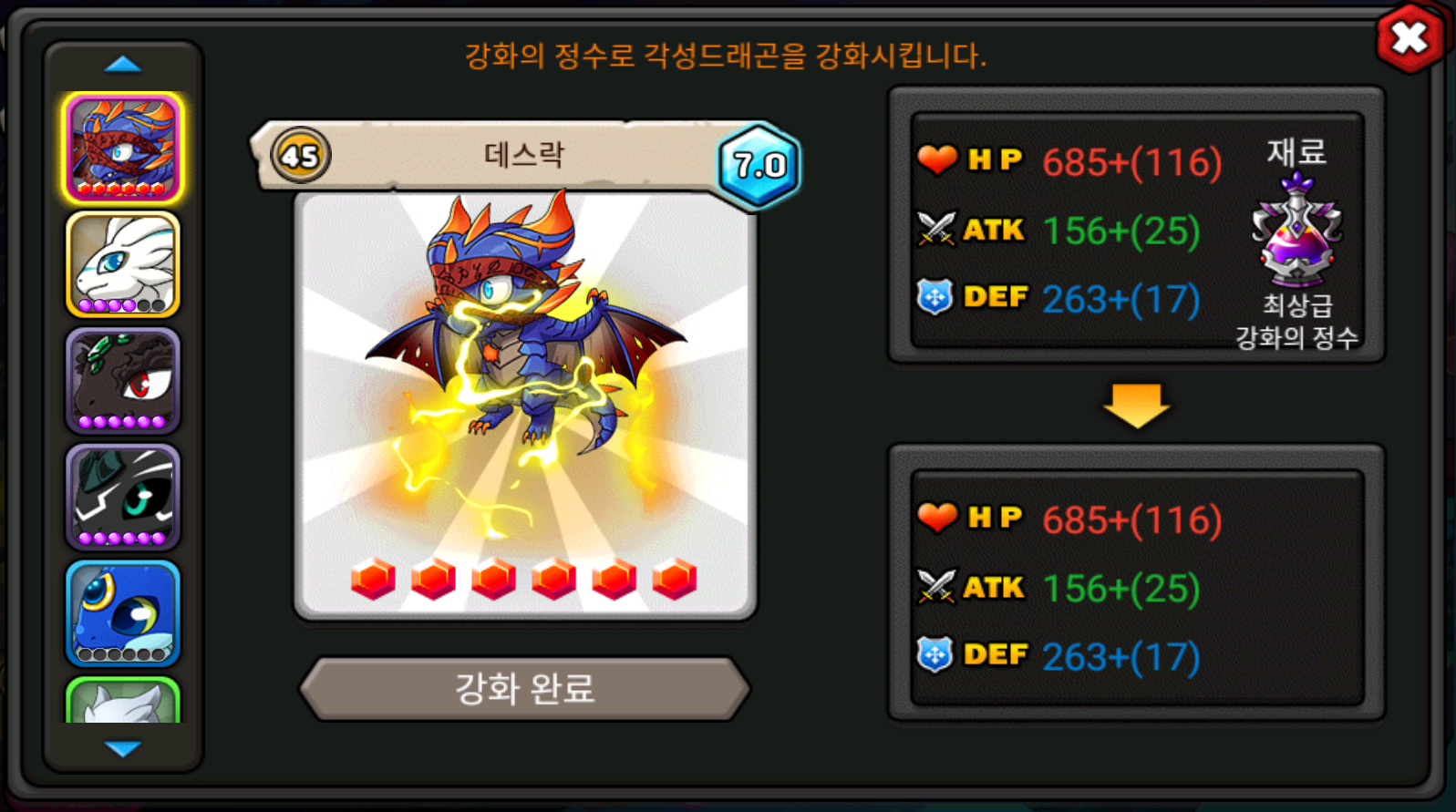Click the level 45 badge
This screenshot has width=1456, height=812.
click(x=300, y=156)
